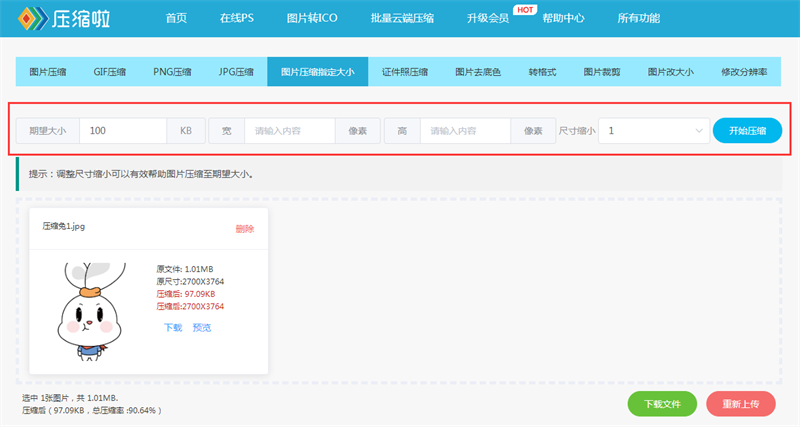Select 升级会员 in navigation bar
Screen dimensions: 800x427
tap(488, 18)
